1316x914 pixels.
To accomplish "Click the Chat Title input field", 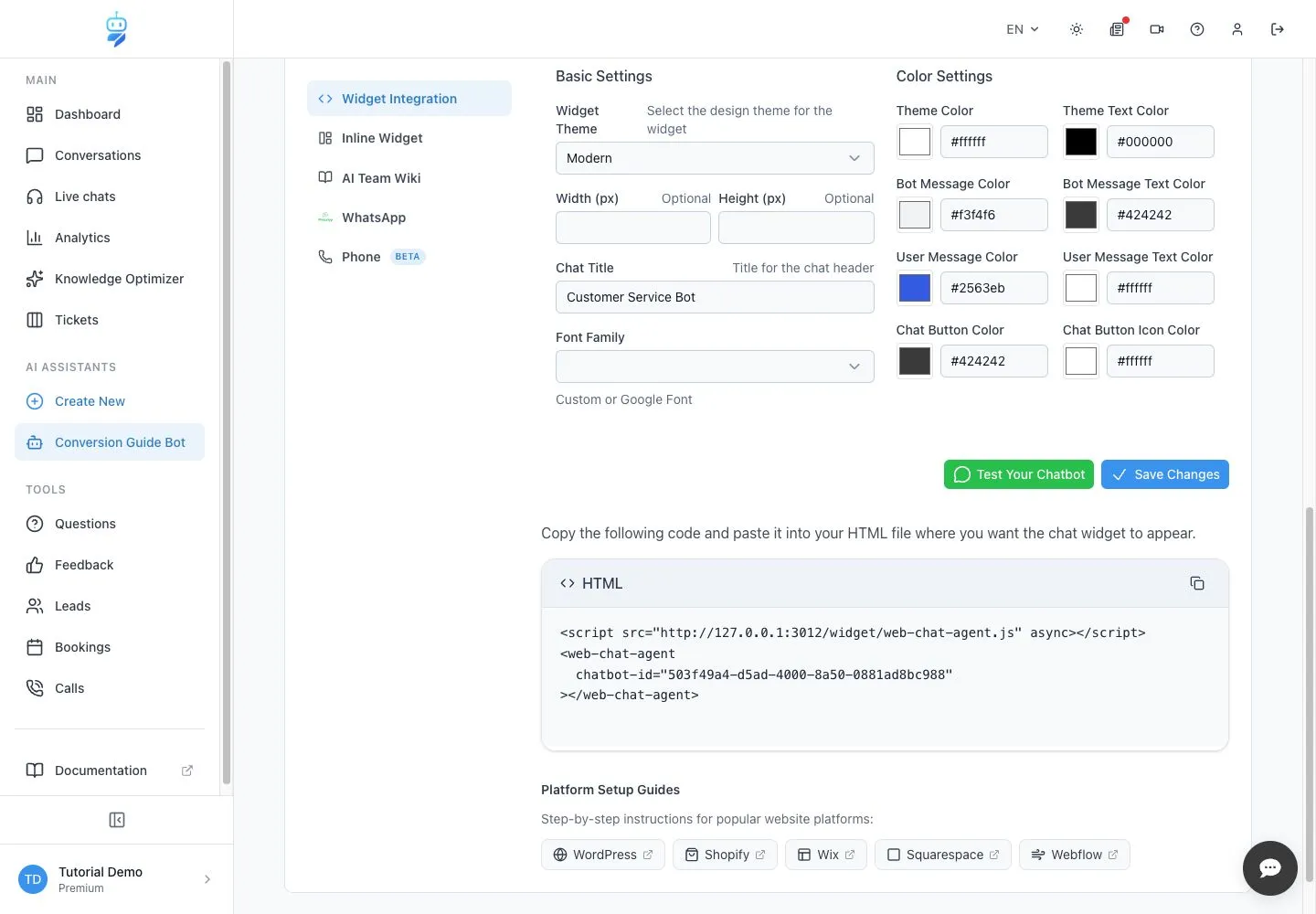I will pyautogui.click(x=715, y=297).
